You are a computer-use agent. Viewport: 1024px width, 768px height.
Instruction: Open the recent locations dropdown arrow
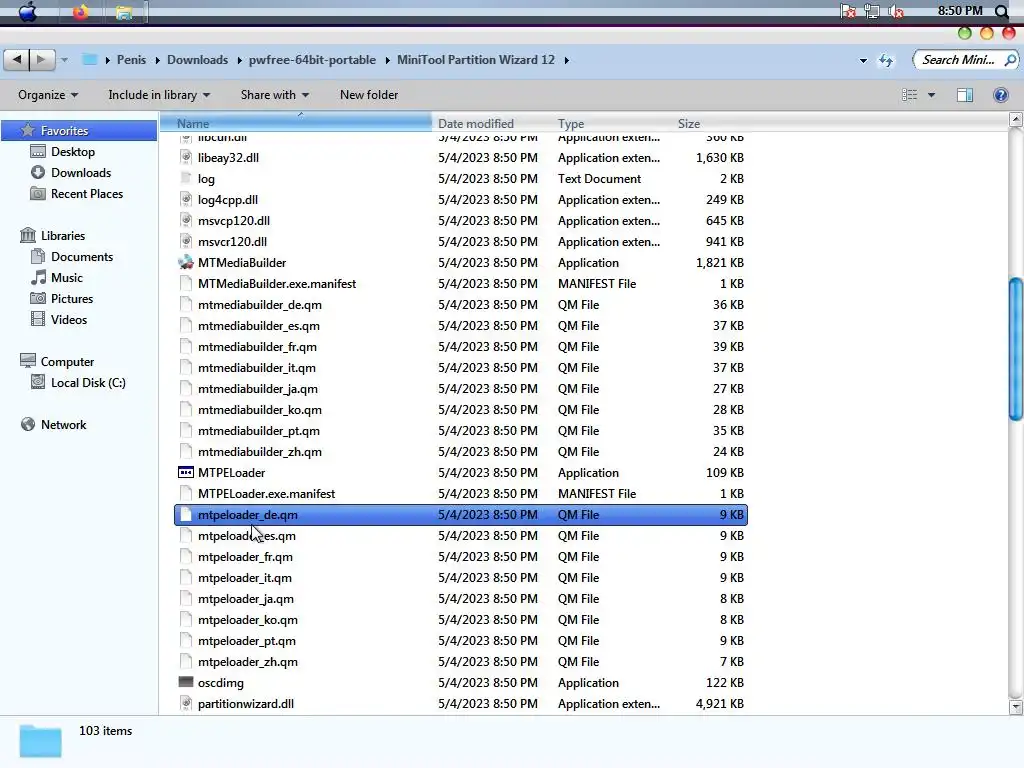(x=65, y=60)
